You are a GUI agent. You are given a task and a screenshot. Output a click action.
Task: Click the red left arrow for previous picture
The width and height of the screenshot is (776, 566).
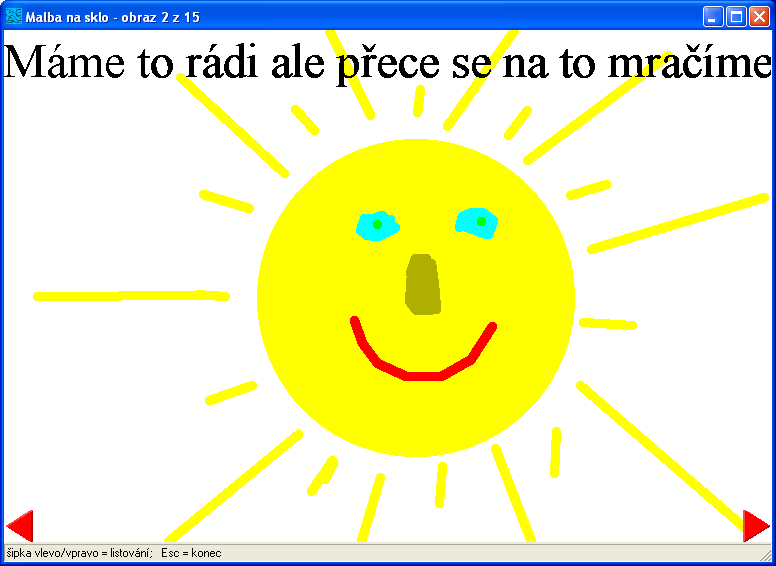tap(21, 526)
